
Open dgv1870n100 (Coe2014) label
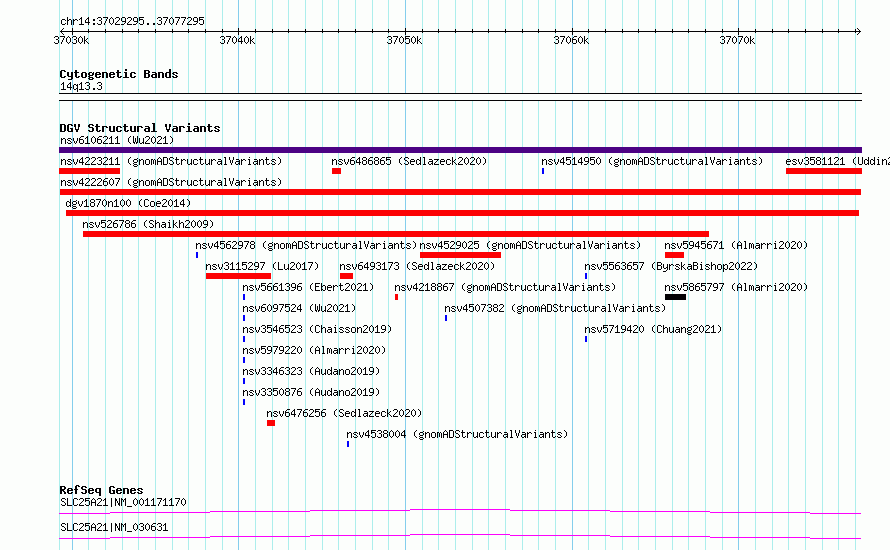point(128,203)
